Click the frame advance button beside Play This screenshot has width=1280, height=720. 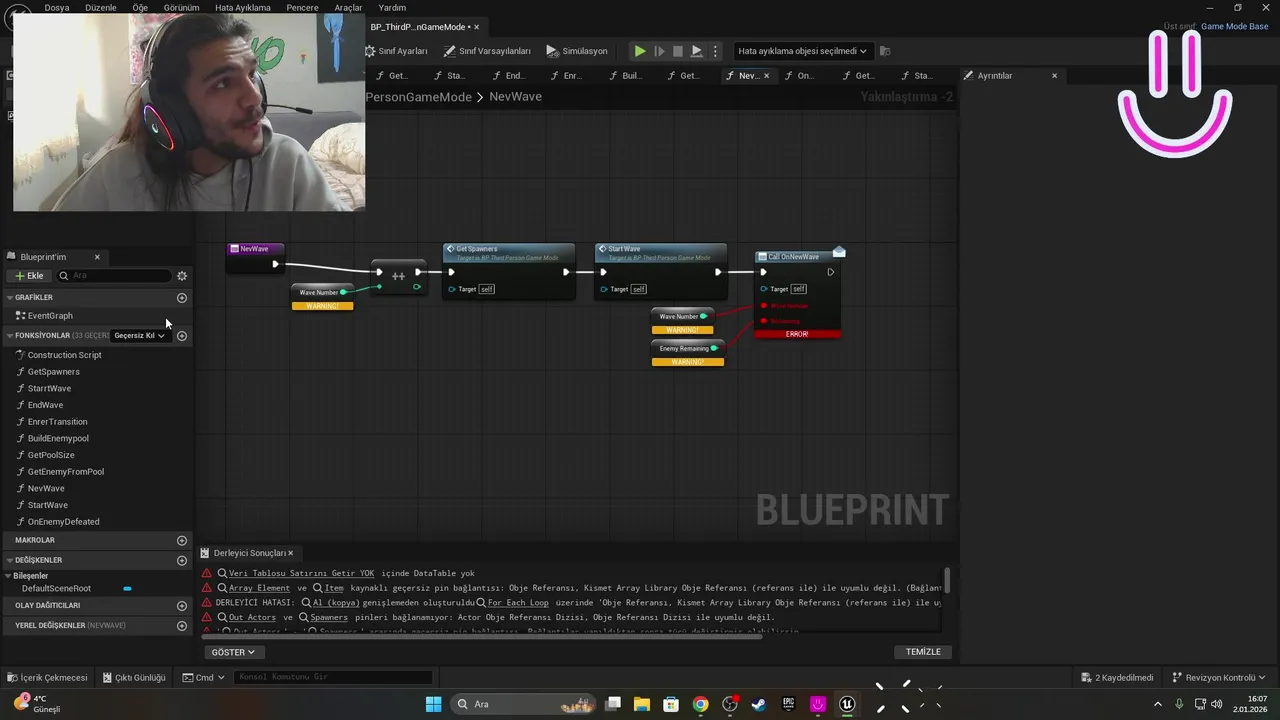659,51
